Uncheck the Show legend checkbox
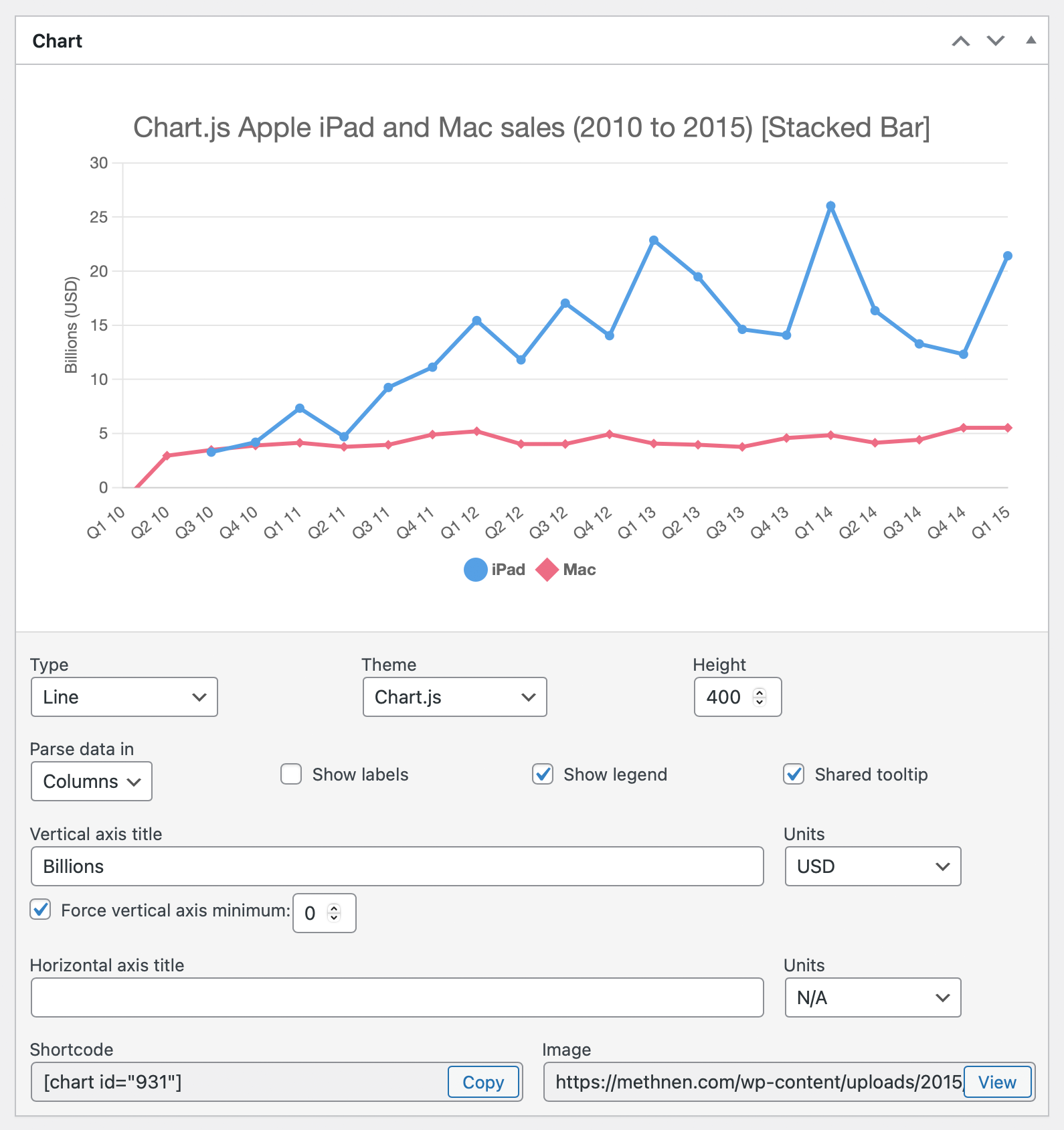 543,775
